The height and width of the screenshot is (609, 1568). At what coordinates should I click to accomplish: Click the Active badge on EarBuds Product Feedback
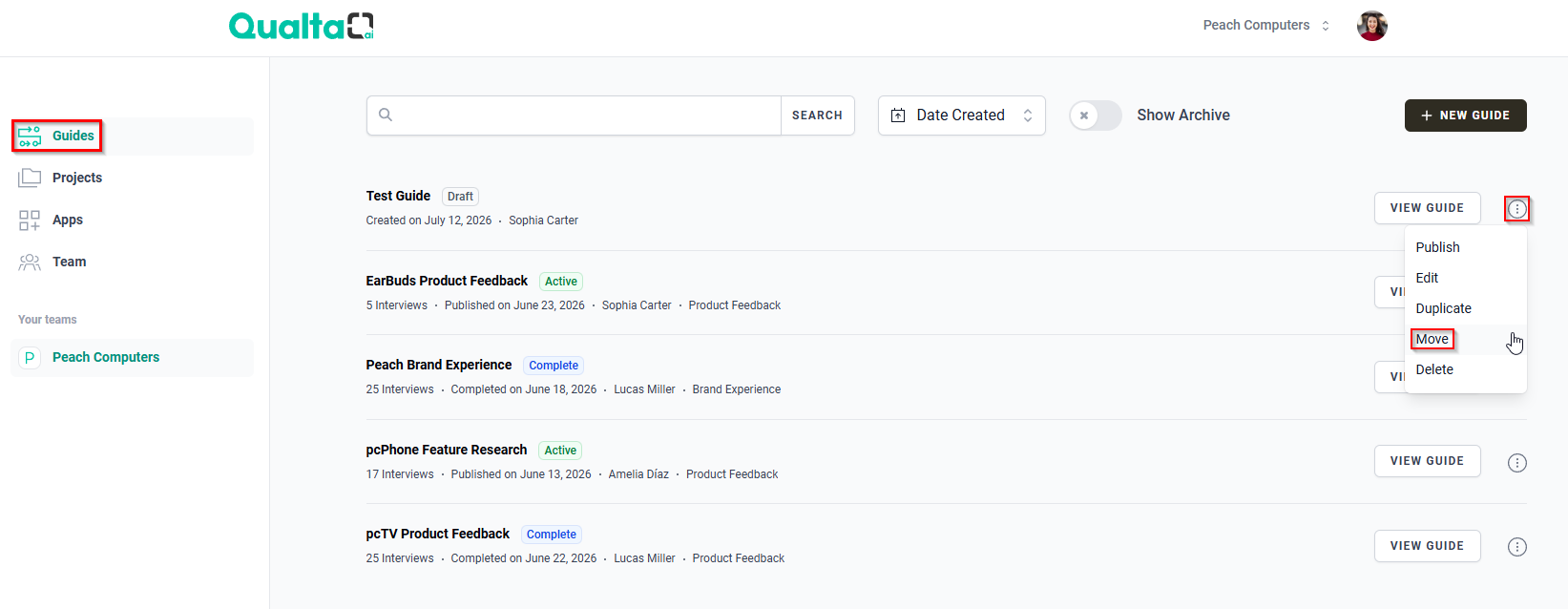tap(561, 282)
